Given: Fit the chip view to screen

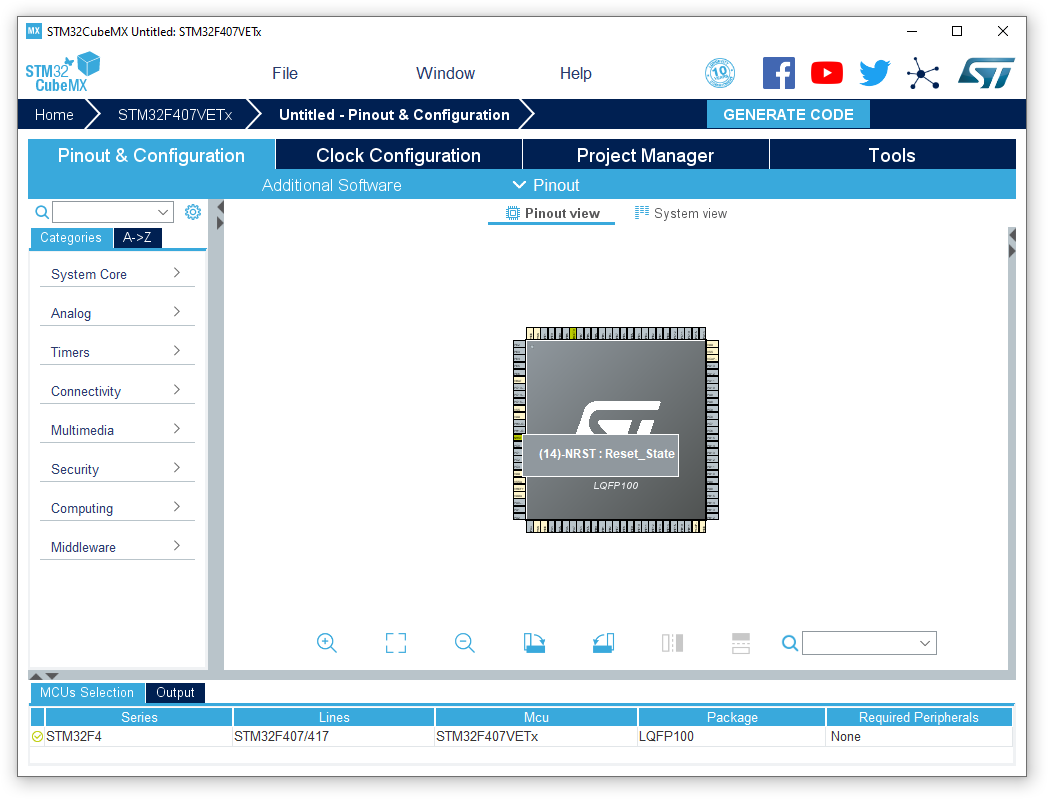Looking at the screenshot, I should point(396,643).
